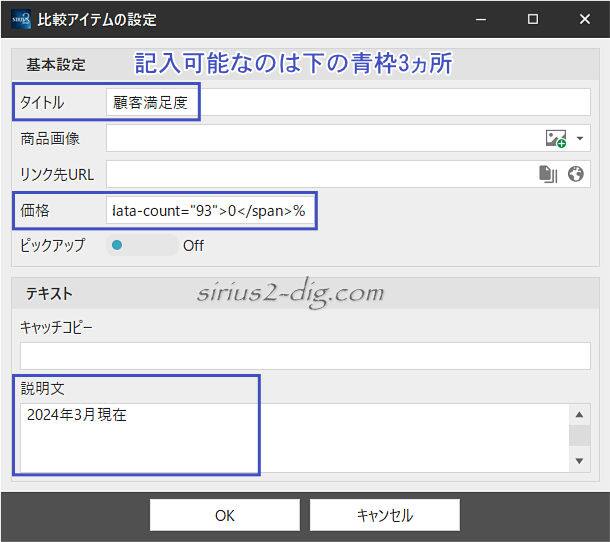Click the 説明文 scrollbar down arrow

click(x=579, y=460)
